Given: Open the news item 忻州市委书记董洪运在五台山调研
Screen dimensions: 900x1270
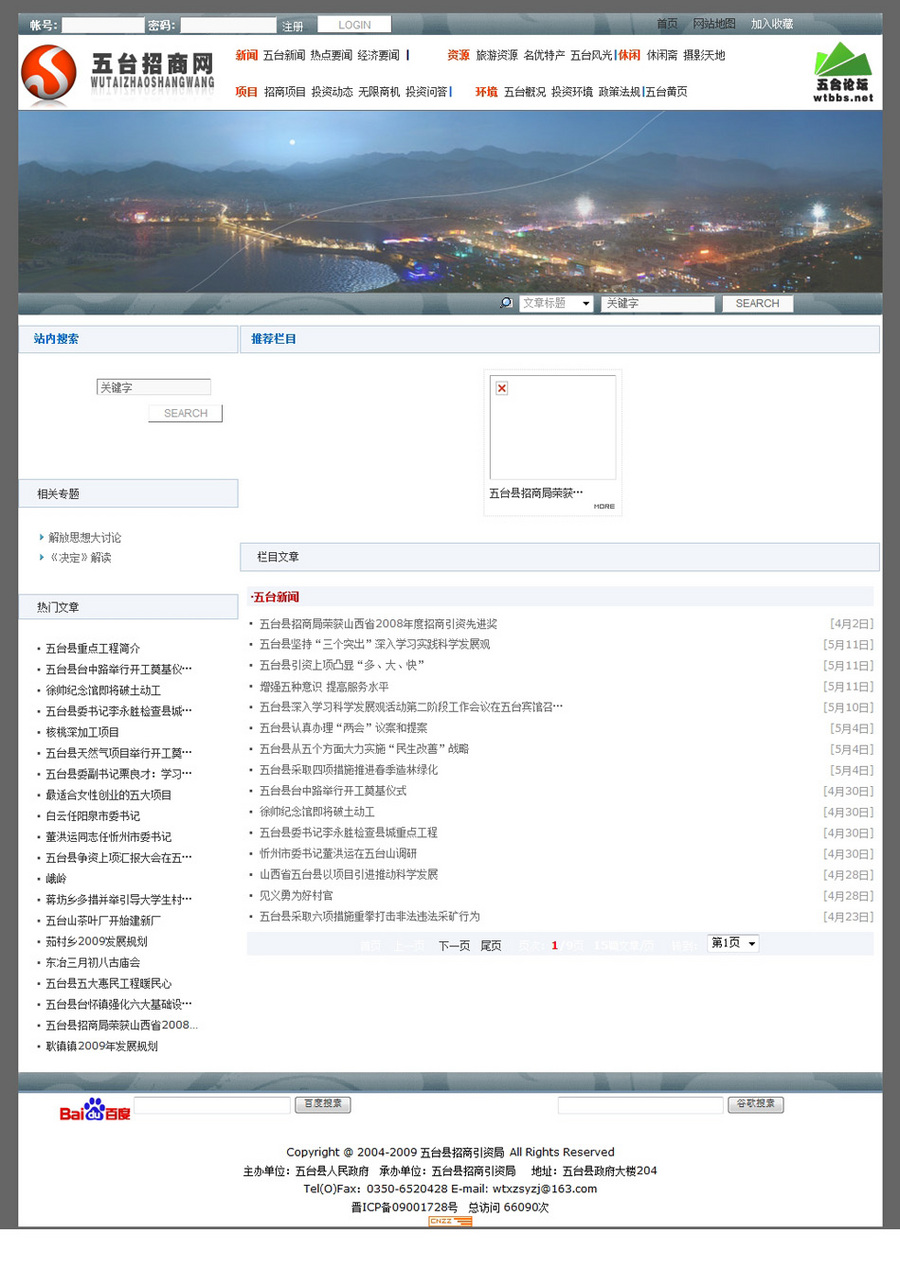Looking at the screenshot, I should coord(338,854).
